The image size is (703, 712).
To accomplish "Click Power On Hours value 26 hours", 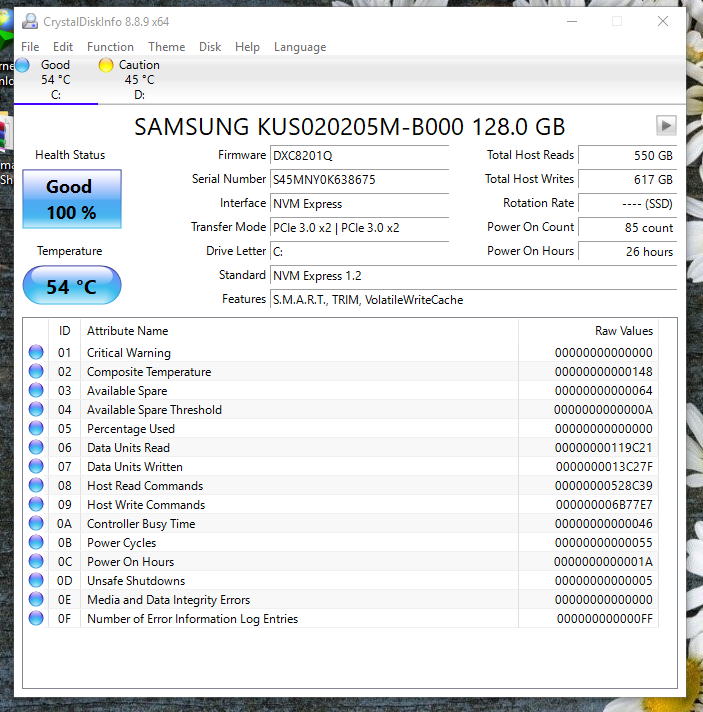I will (628, 252).
